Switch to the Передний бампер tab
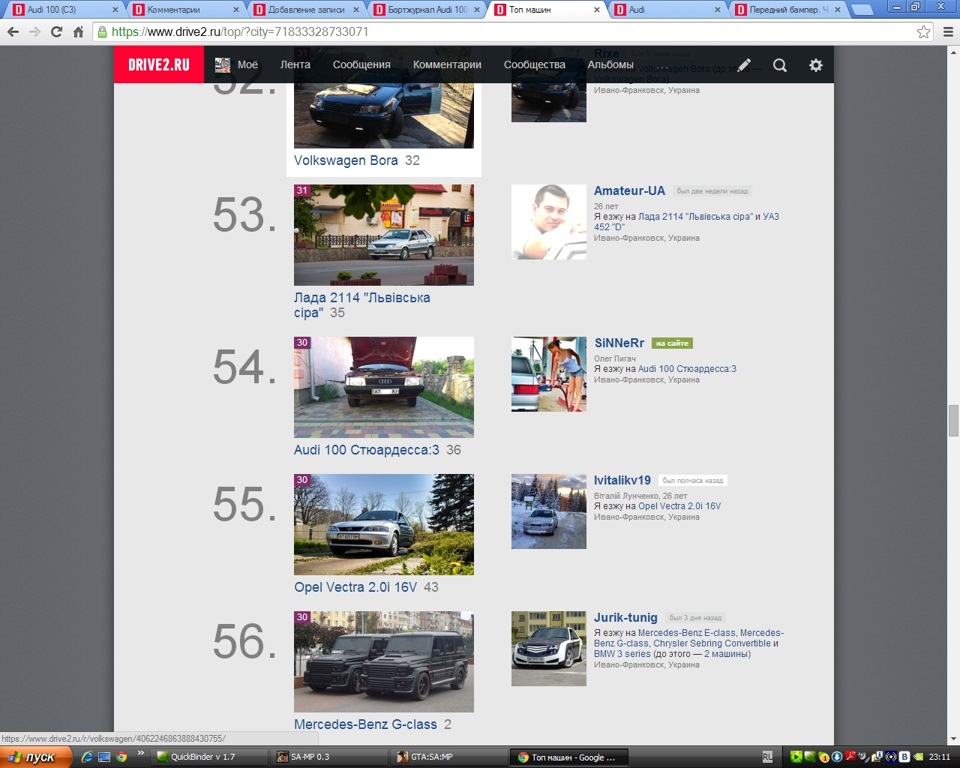Viewport: 960px width, 768px height. point(786,10)
